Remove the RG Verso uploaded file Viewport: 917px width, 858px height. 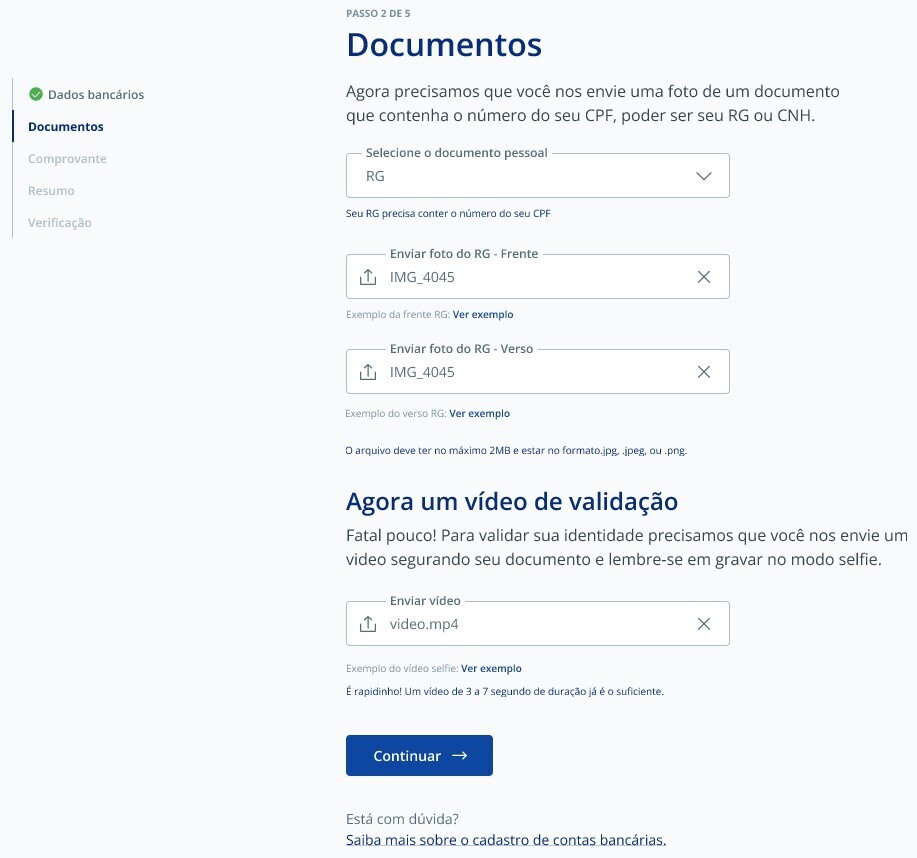(x=704, y=372)
